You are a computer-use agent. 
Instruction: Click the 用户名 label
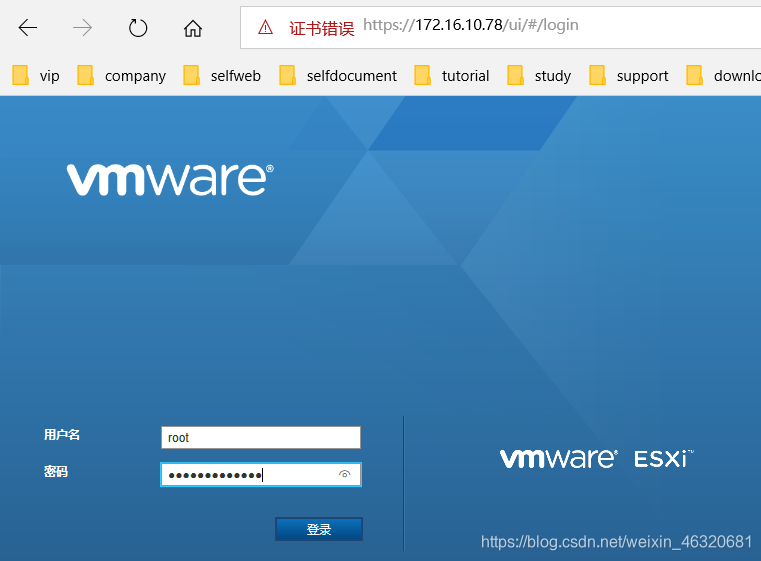[x=62, y=434]
